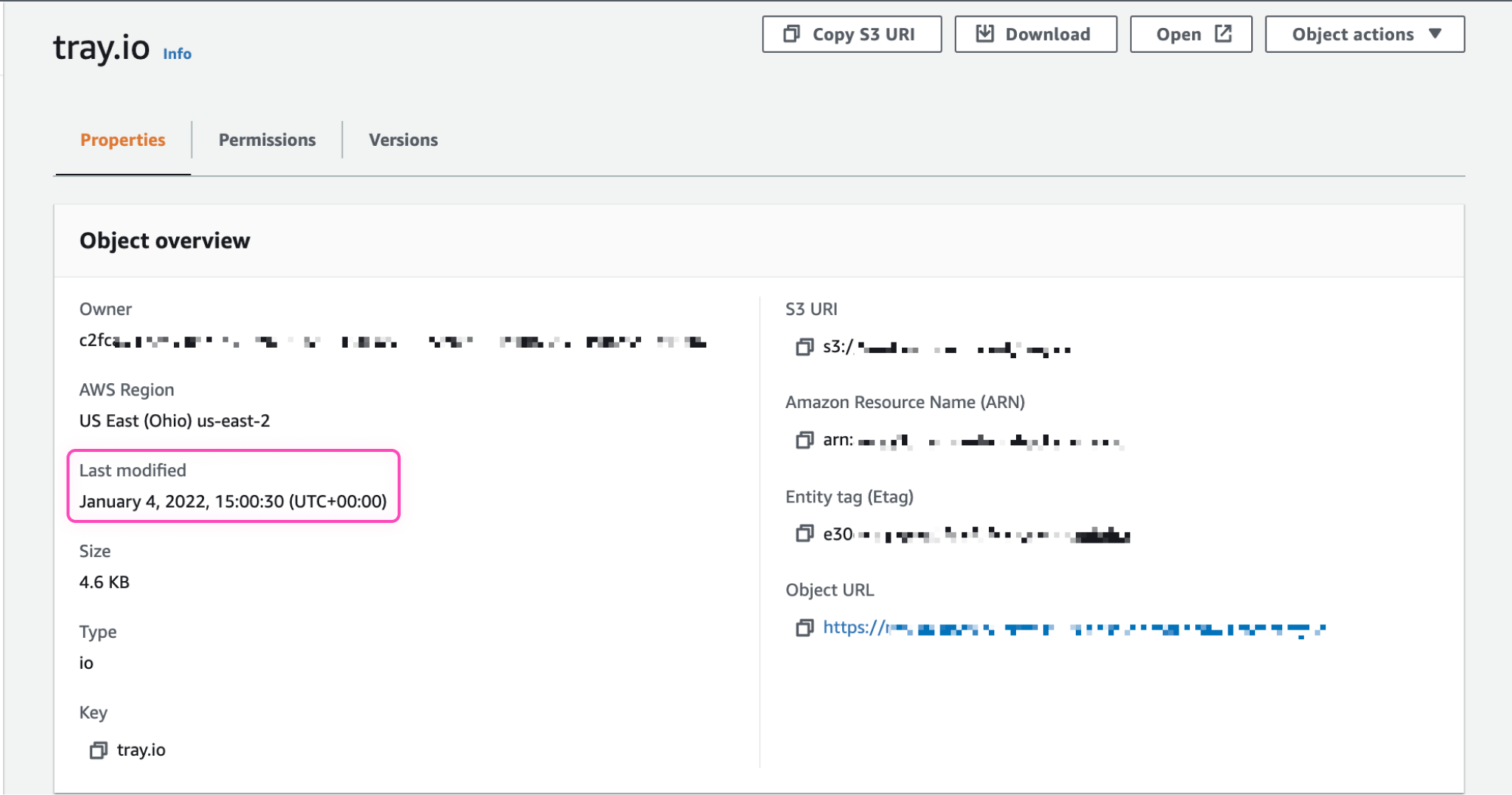Click the Last modified date value
1512x795 pixels.
click(x=233, y=502)
